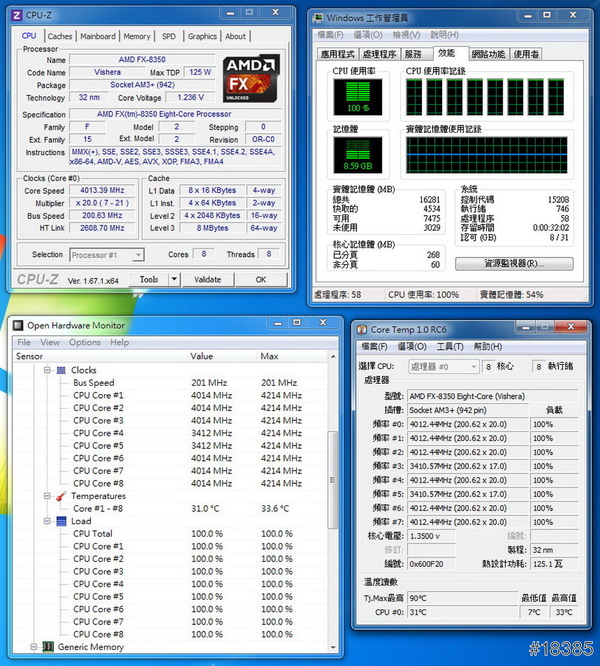
Task: Click the Open Hardware Monitor title bar icon
Action: (x=17, y=325)
